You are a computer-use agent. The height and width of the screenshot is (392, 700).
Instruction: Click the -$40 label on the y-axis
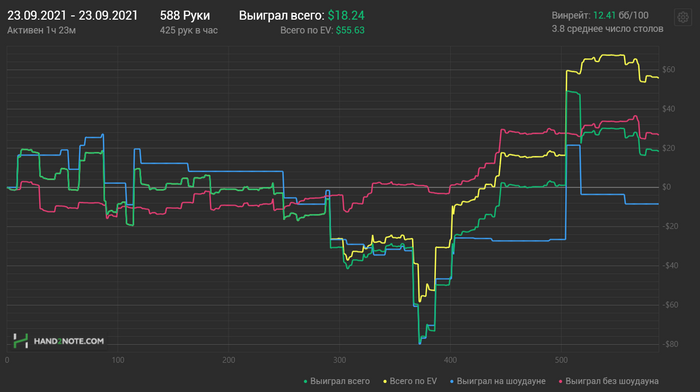[x=670, y=266]
